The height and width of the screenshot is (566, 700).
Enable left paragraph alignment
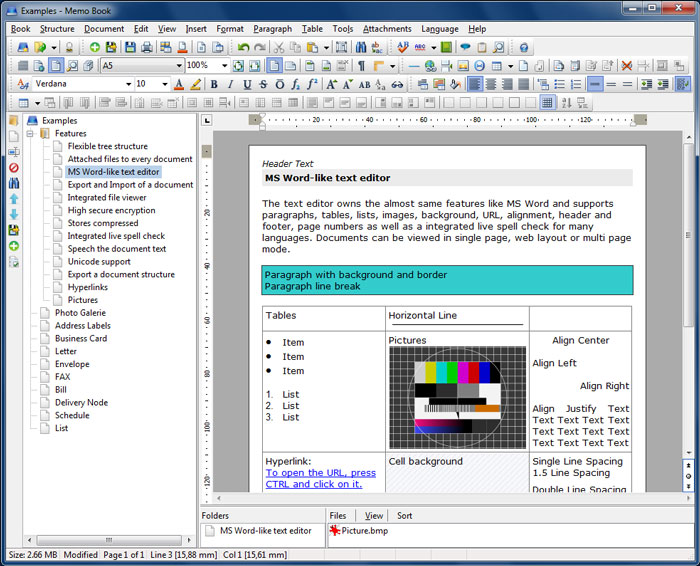click(474, 84)
